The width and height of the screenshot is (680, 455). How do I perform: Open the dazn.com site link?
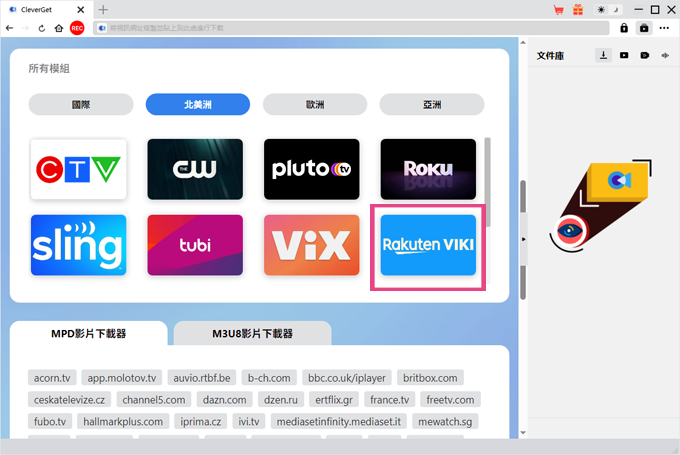pyautogui.click(x=225, y=399)
